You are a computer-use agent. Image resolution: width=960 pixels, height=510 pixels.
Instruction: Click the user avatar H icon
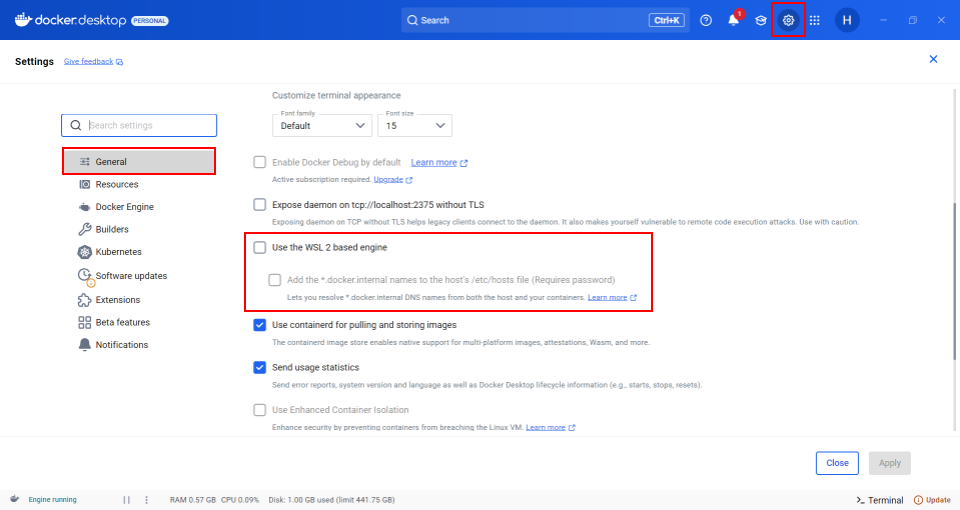click(847, 20)
